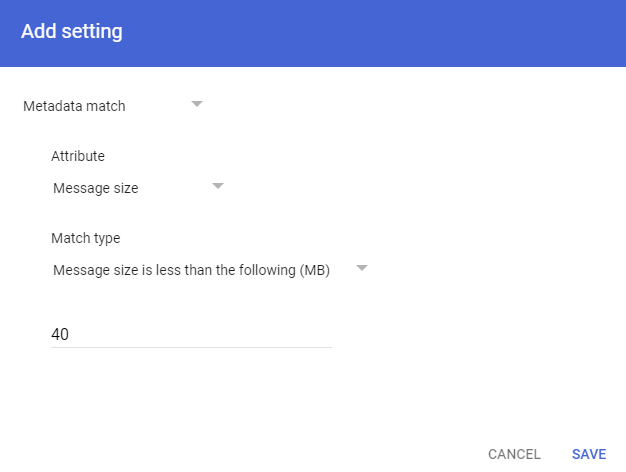This screenshot has width=626, height=472.
Task: Open the Metadata match dropdown arrow
Action: (x=197, y=104)
